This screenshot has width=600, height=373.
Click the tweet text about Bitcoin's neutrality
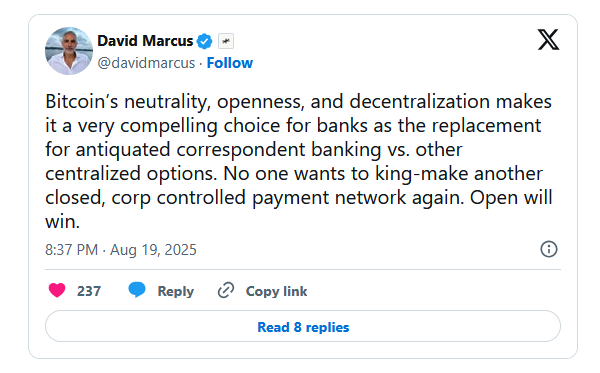[x=298, y=161]
